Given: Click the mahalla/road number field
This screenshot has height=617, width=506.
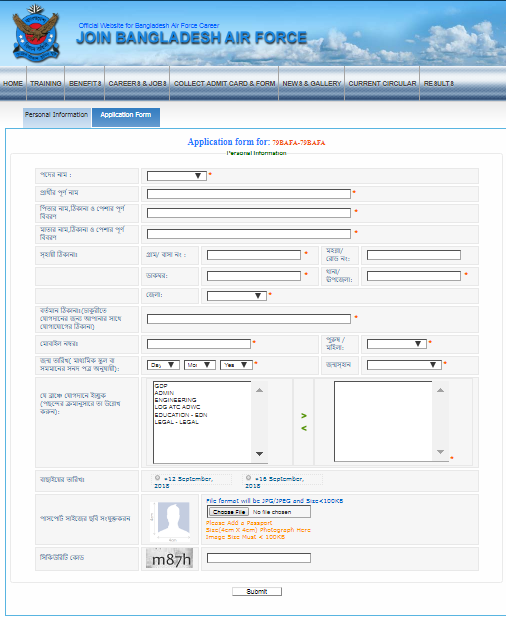Looking at the screenshot, I should pos(414,255).
